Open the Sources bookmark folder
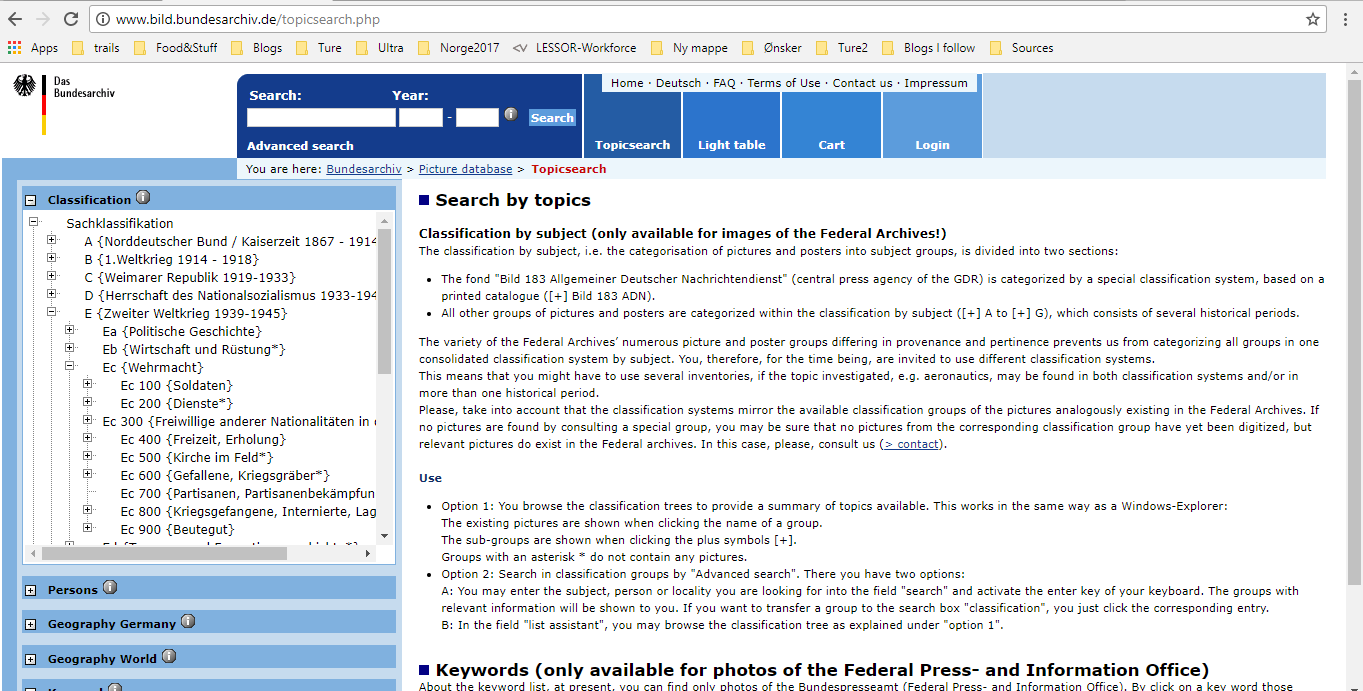This screenshot has height=691, width=1363. (x=1021, y=48)
